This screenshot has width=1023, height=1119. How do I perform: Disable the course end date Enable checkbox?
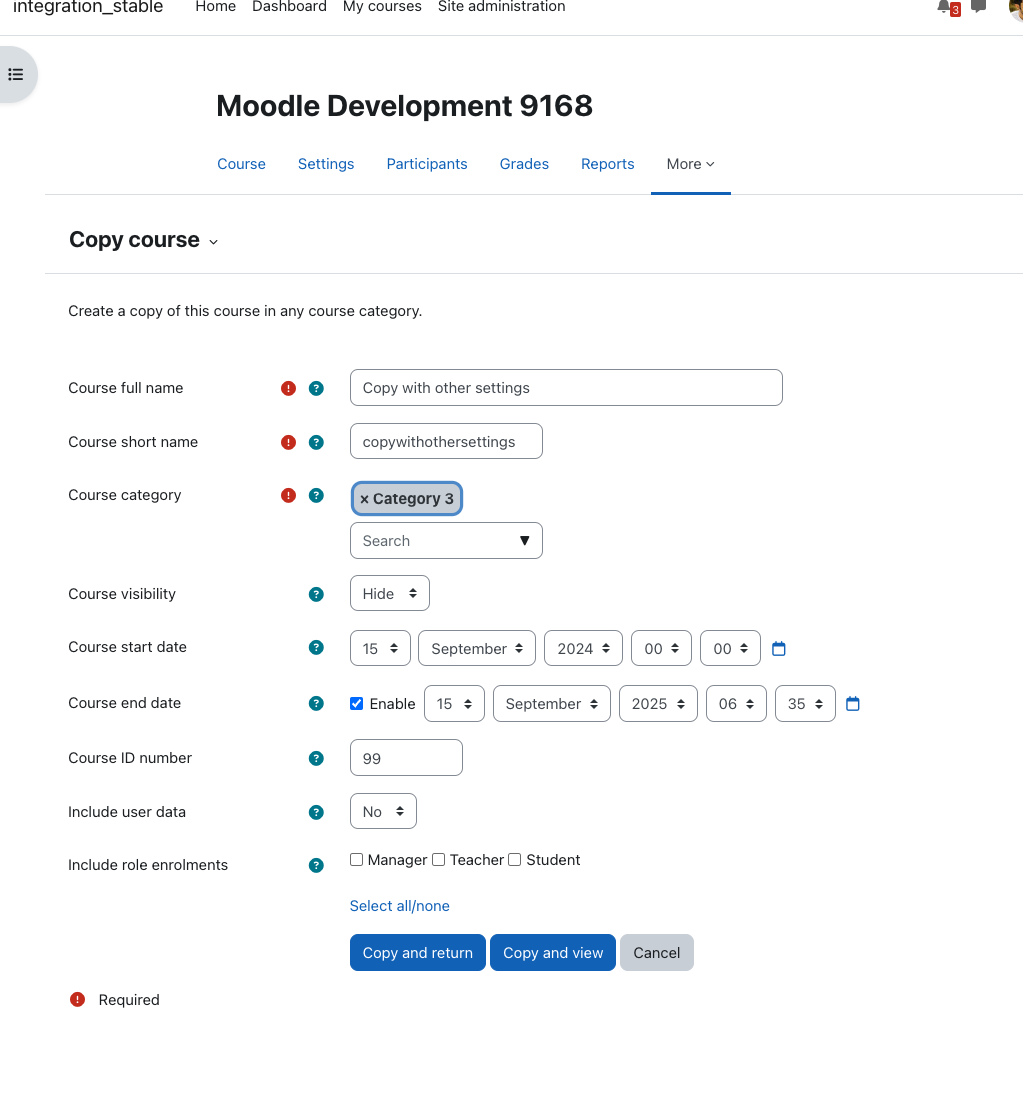click(x=356, y=704)
